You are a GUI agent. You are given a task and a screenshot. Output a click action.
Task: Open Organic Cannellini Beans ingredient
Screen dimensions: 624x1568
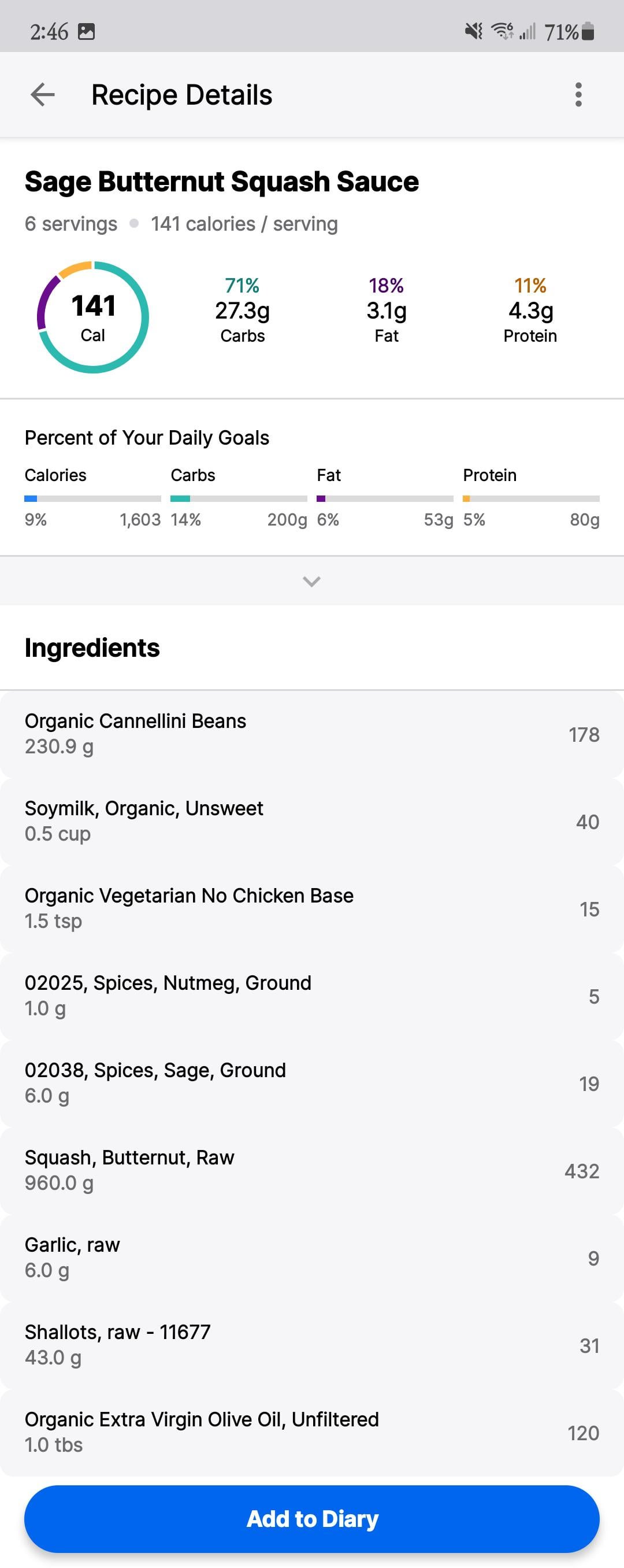(311, 734)
